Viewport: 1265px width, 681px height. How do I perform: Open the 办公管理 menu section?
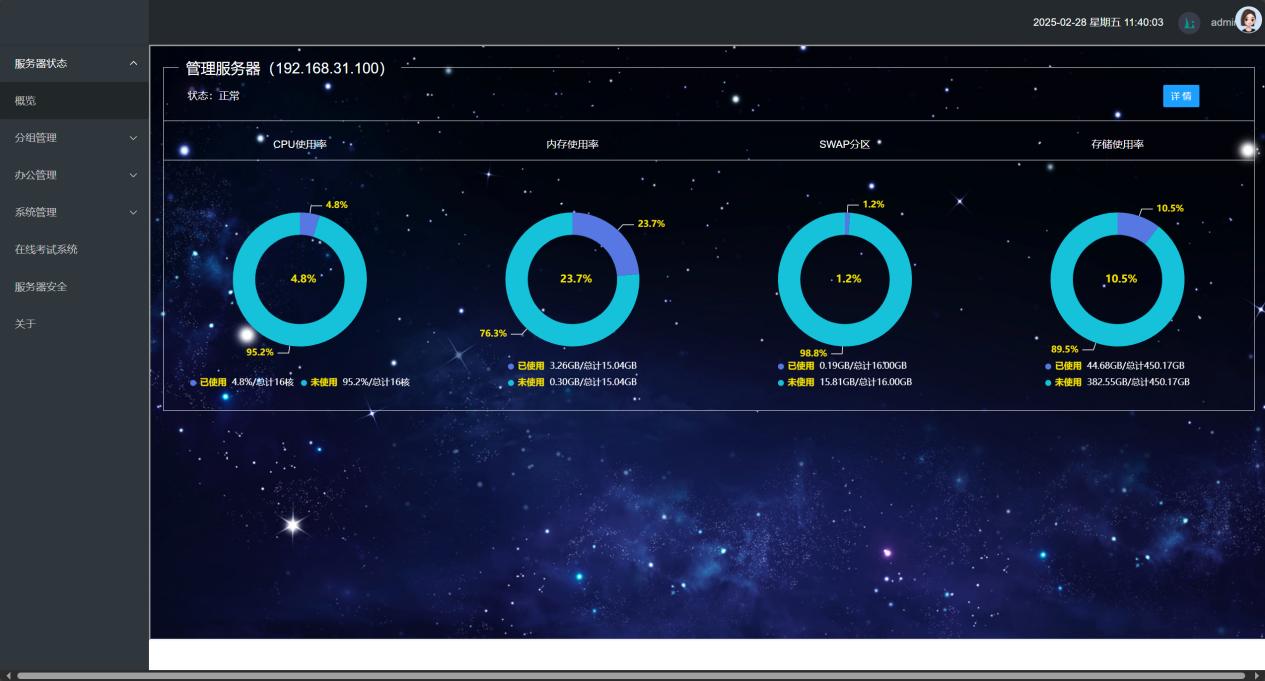point(74,175)
